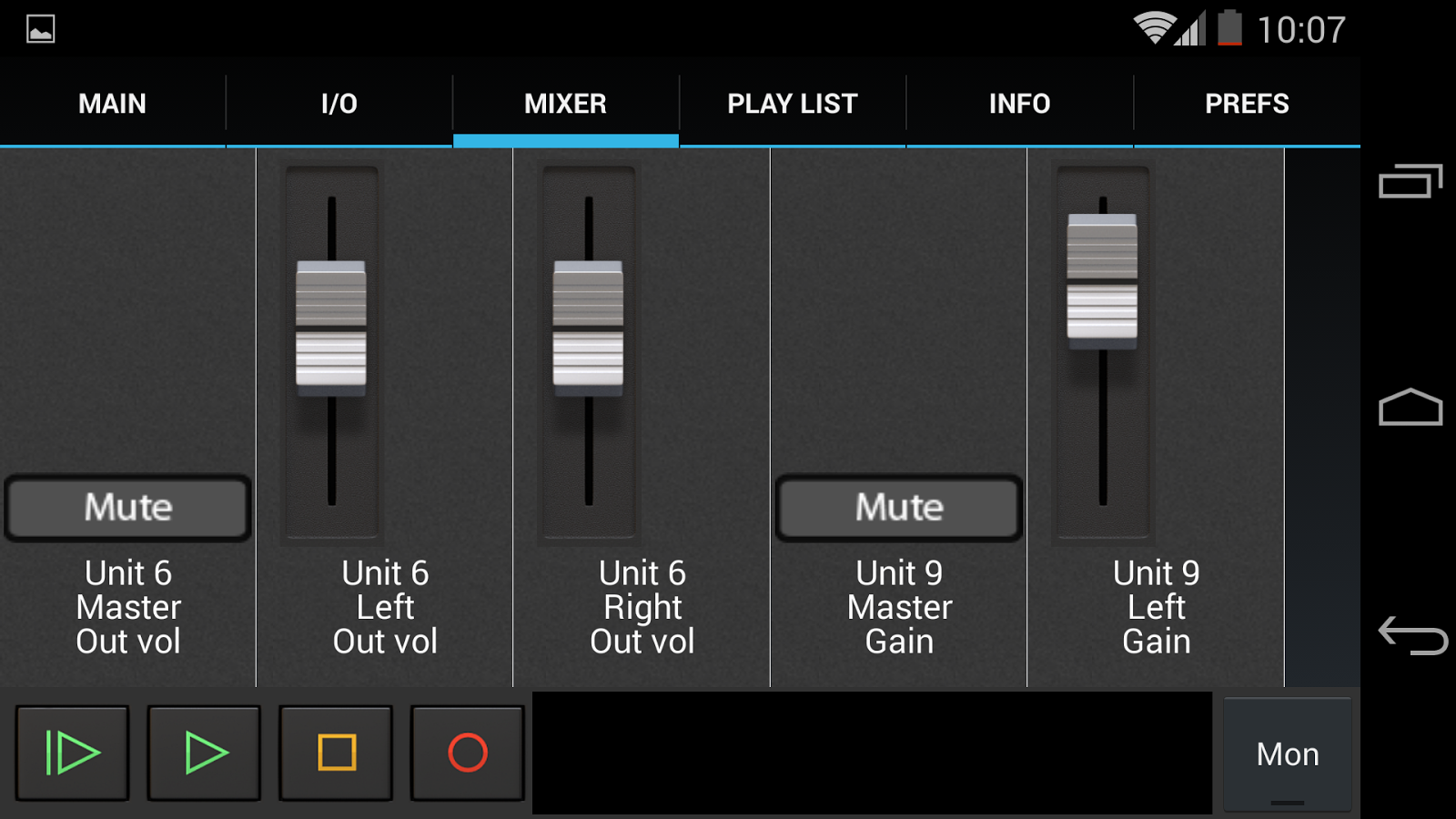Open the I/O tab
The width and height of the screenshot is (1456, 819).
[338, 103]
